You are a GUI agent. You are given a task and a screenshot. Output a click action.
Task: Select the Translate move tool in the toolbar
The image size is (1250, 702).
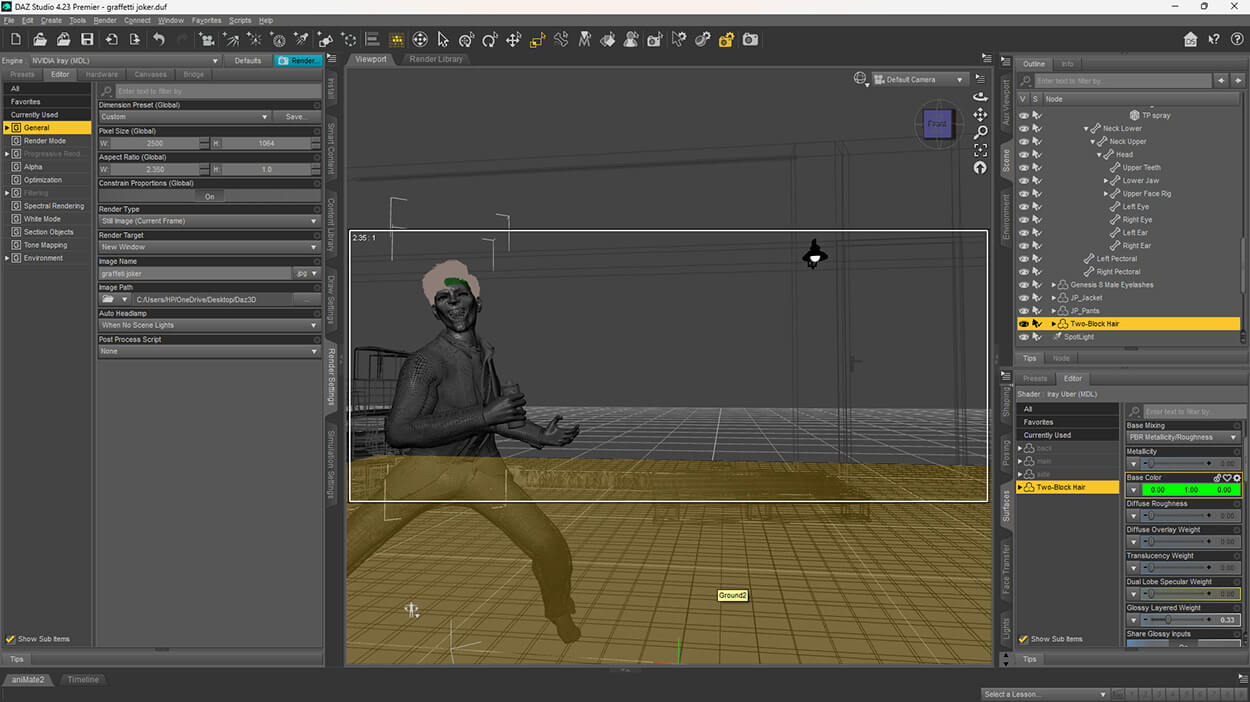click(x=514, y=40)
